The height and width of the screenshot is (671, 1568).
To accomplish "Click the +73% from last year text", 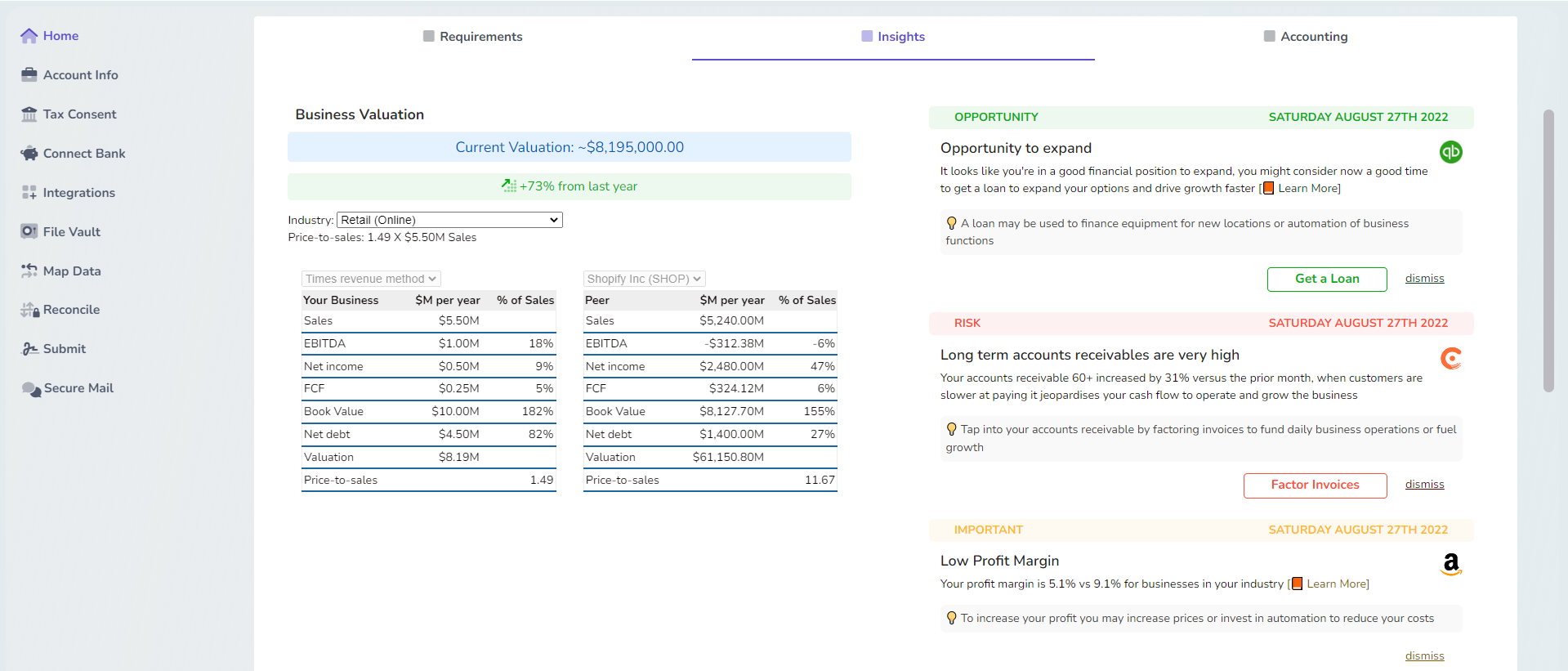I will pyautogui.click(x=579, y=186).
